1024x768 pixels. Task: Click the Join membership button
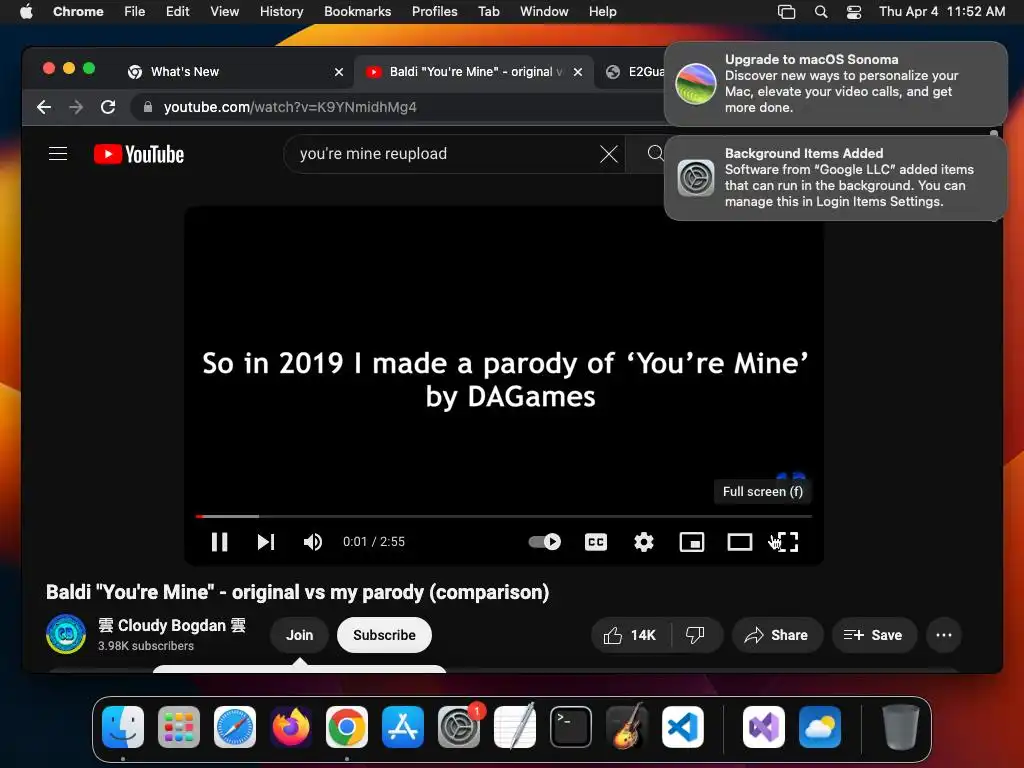point(299,635)
